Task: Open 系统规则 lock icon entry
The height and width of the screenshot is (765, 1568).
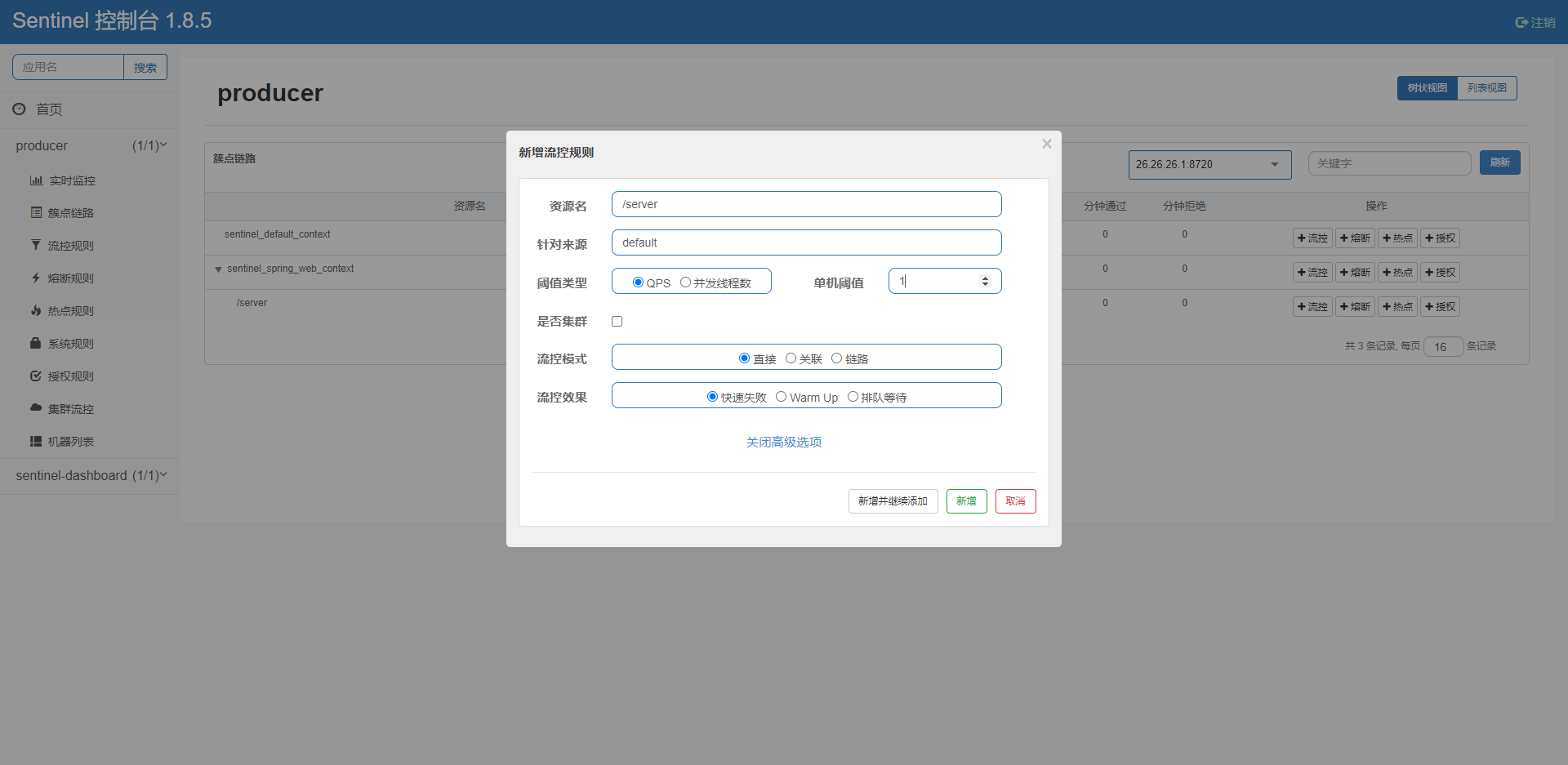Action: pyautogui.click(x=36, y=343)
